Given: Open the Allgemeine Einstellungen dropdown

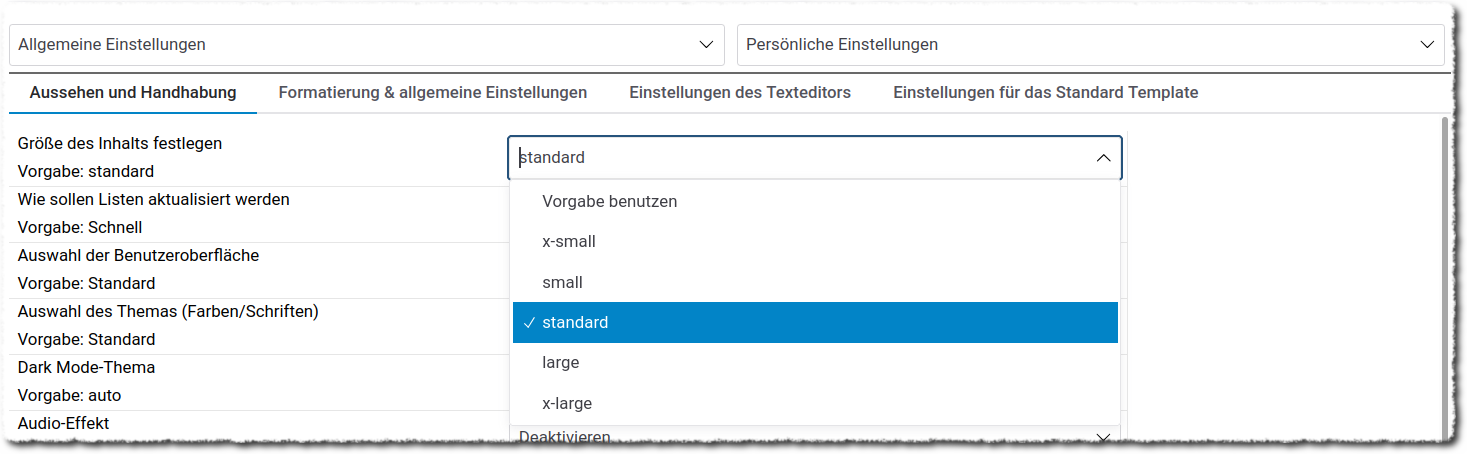Looking at the screenshot, I should click(366, 45).
